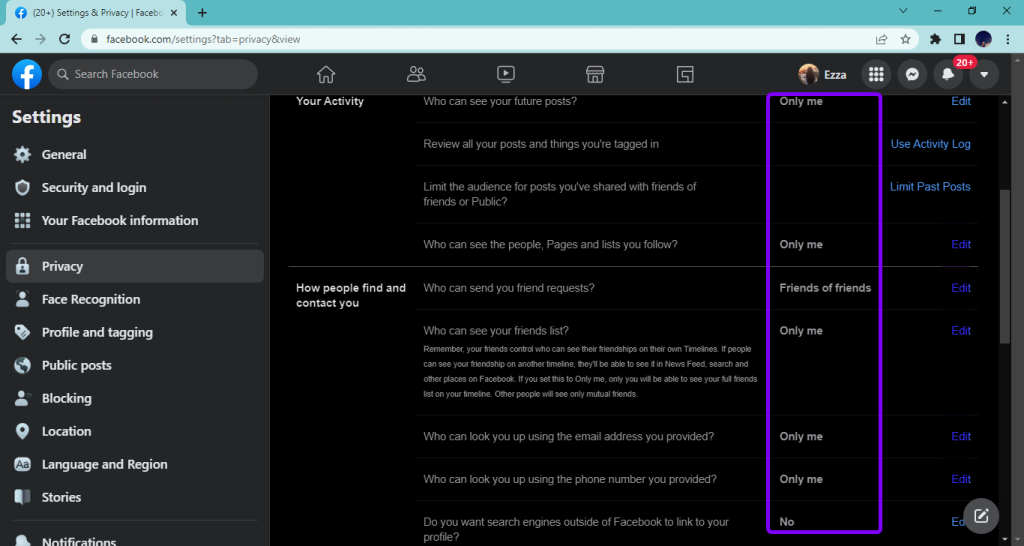This screenshot has height=546, width=1024.
Task: Reload the page in browser
Action: coord(64,39)
